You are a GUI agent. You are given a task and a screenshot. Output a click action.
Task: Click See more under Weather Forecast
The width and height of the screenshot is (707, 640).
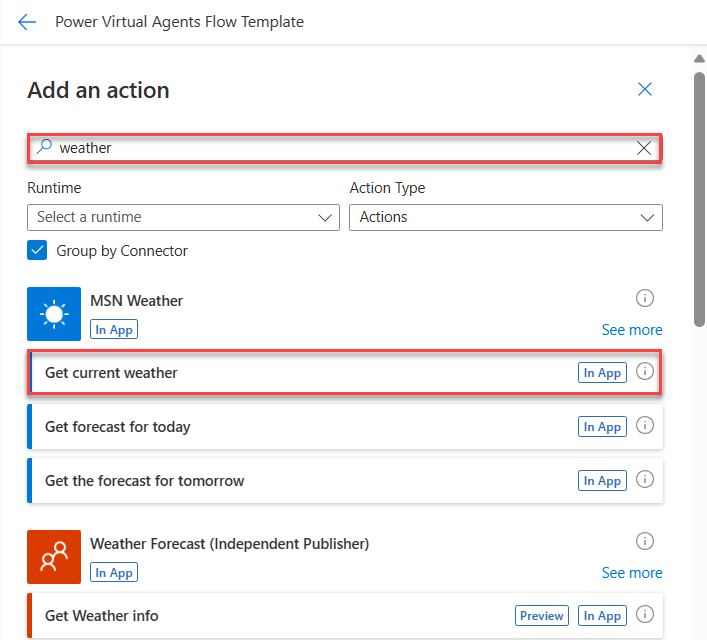click(632, 573)
